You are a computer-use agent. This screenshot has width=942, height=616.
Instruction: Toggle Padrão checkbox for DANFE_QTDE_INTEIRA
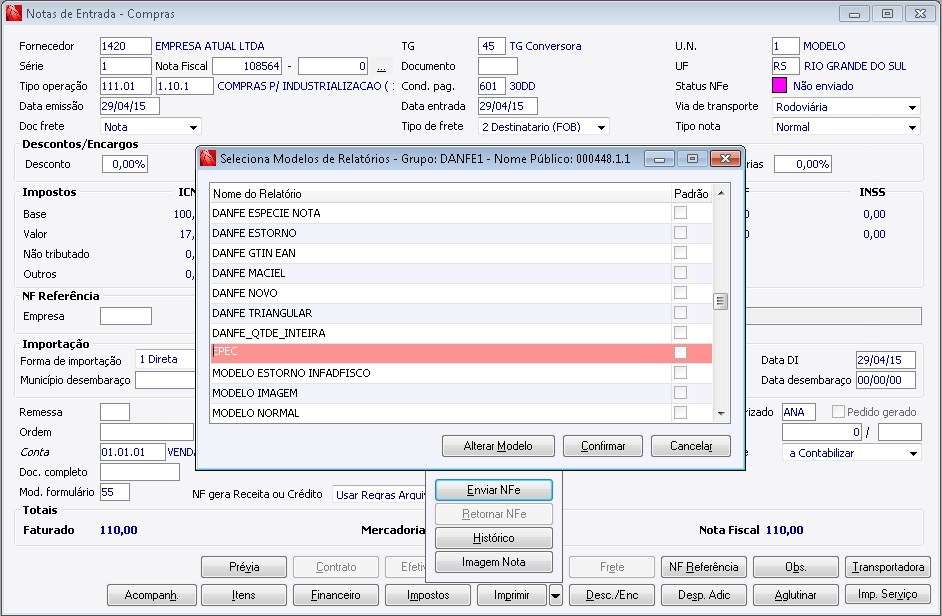(x=680, y=332)
